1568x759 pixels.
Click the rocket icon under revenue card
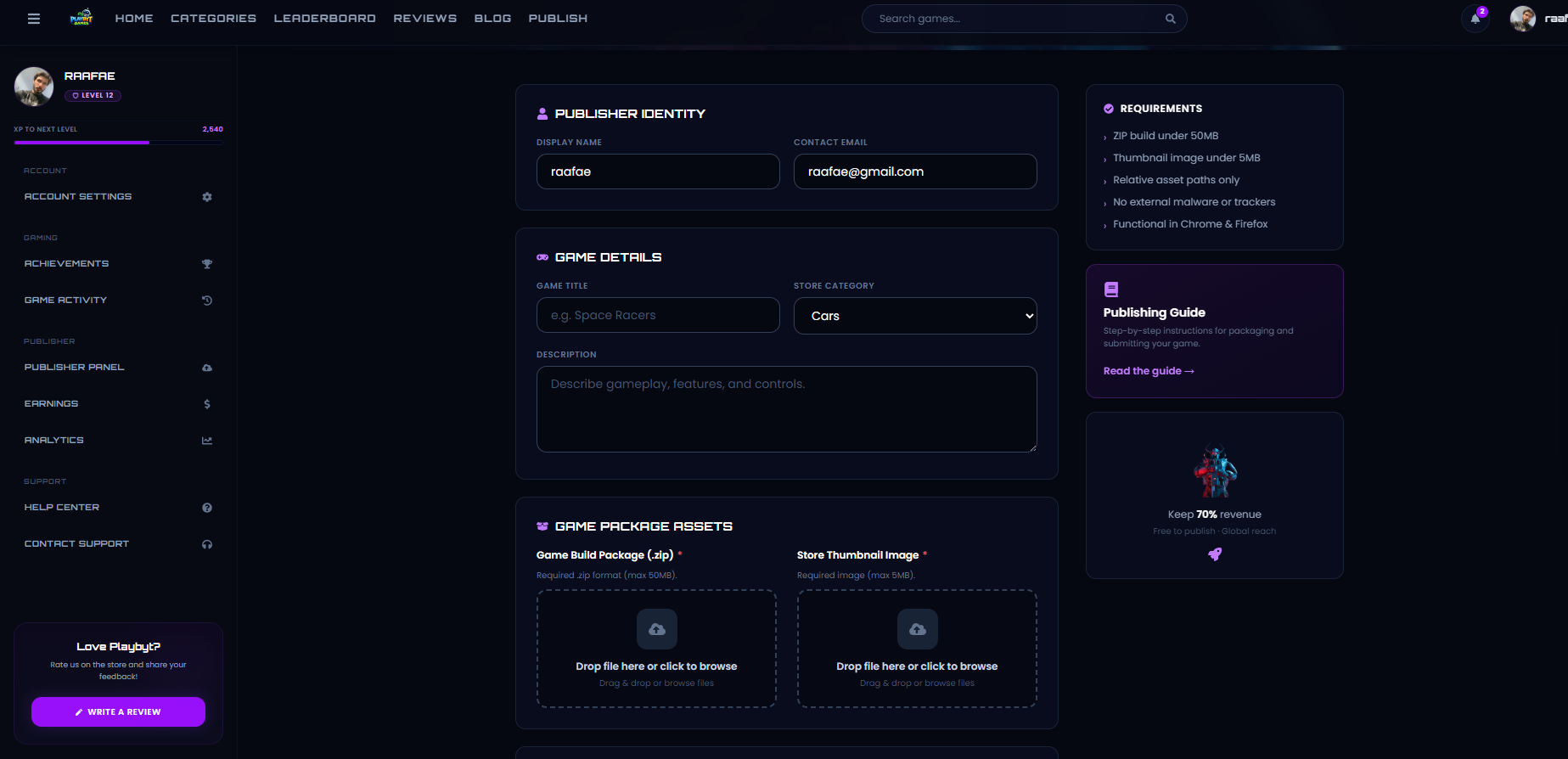[1215, 554]
